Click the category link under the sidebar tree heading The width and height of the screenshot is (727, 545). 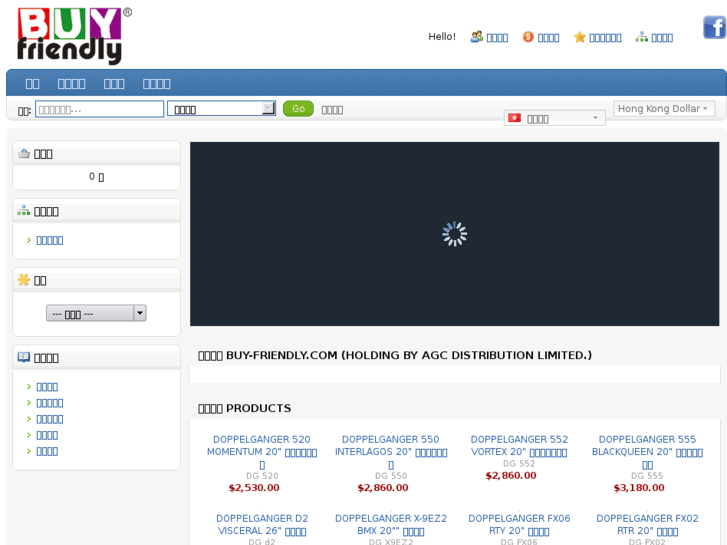(50, 240)
